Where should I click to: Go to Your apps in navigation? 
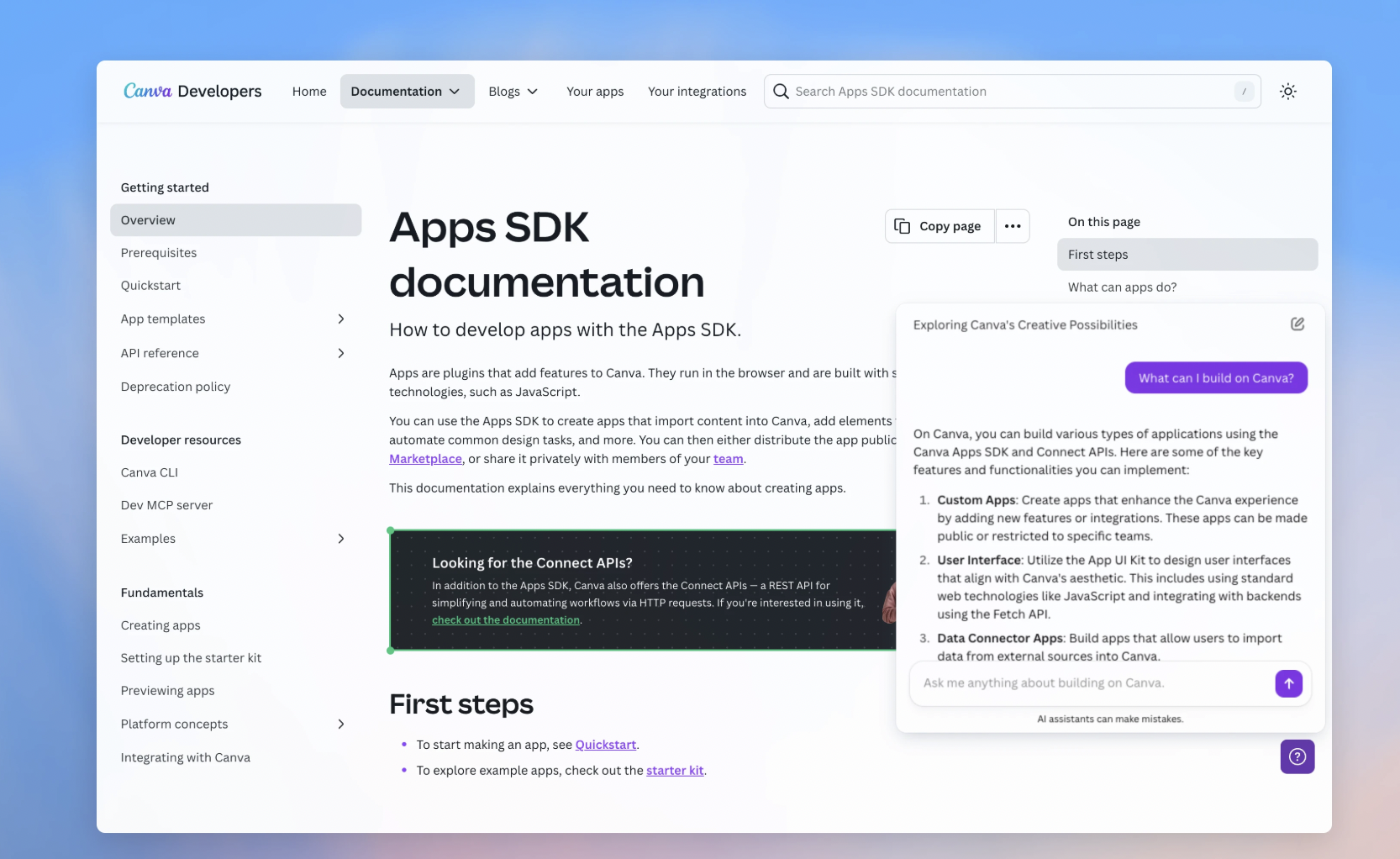pyautogui.click(x=595, y=92)
